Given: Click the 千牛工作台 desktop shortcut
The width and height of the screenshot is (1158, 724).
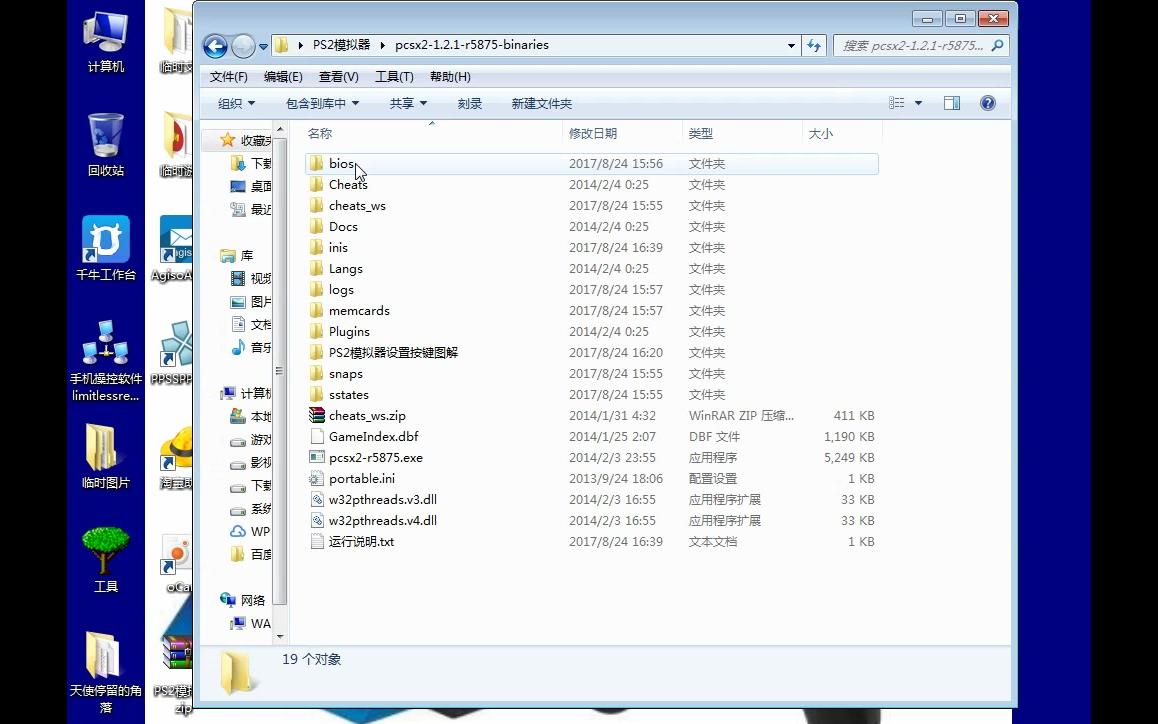Looking at the screenshot, I should click(x=106, y=248).
